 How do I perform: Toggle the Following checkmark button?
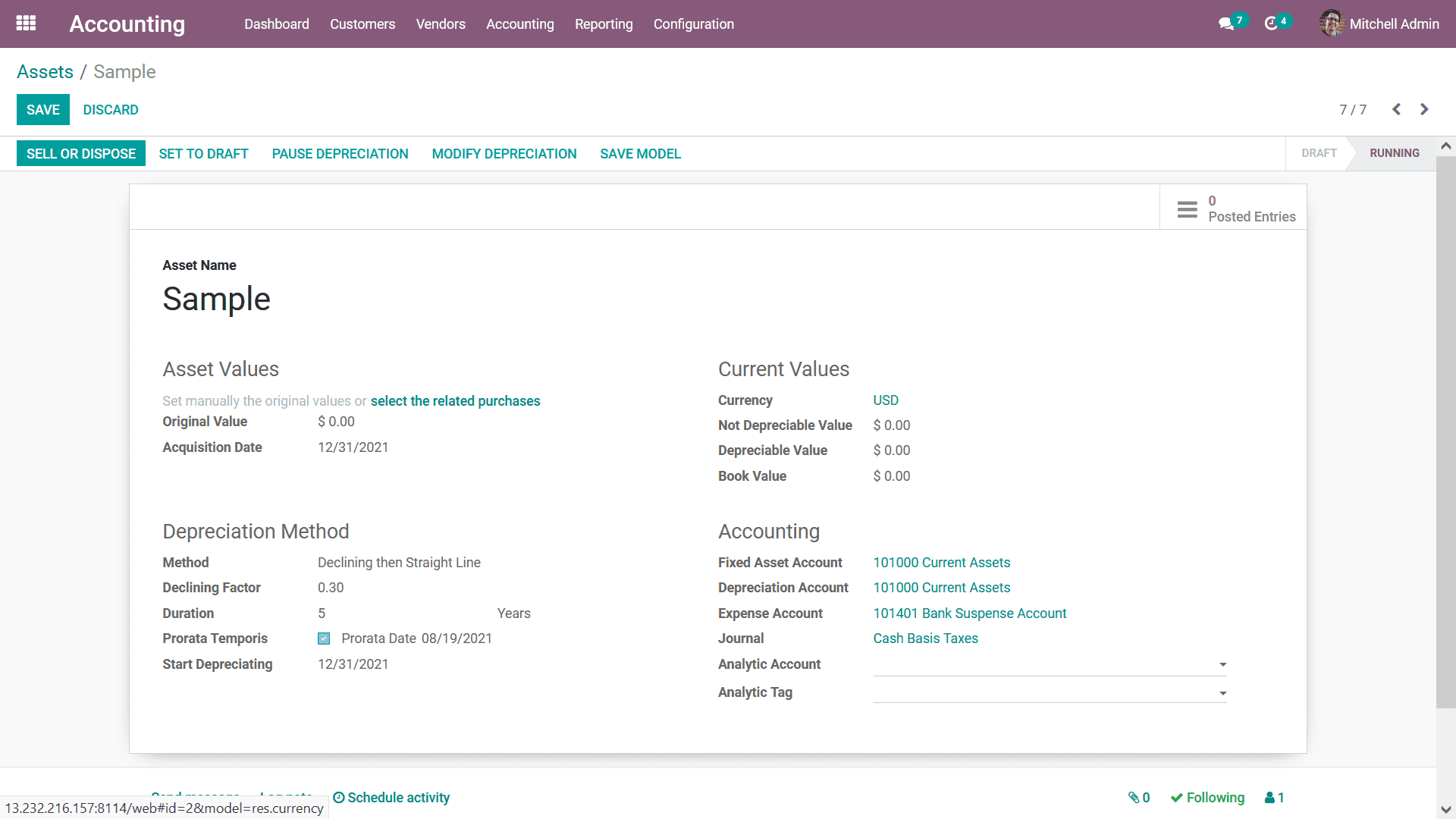[x=1207, y=797]
